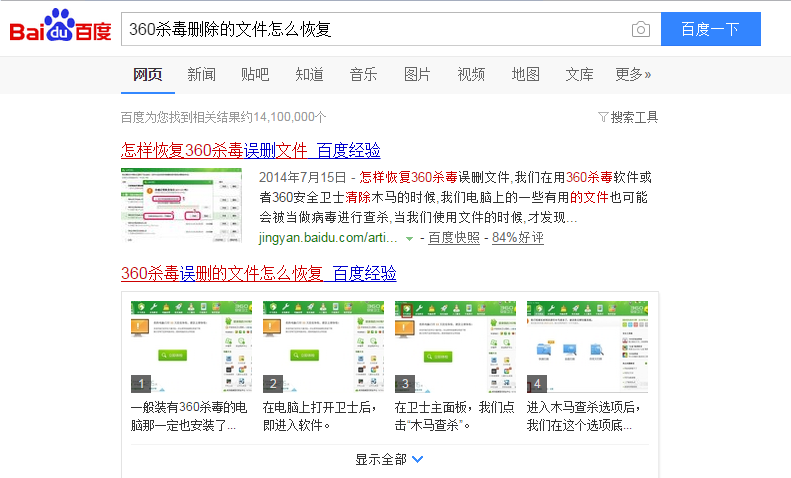
Task: Open result 怎样恢复360杀毒误删文件 百度经验
Action: (x=251, y=150)
